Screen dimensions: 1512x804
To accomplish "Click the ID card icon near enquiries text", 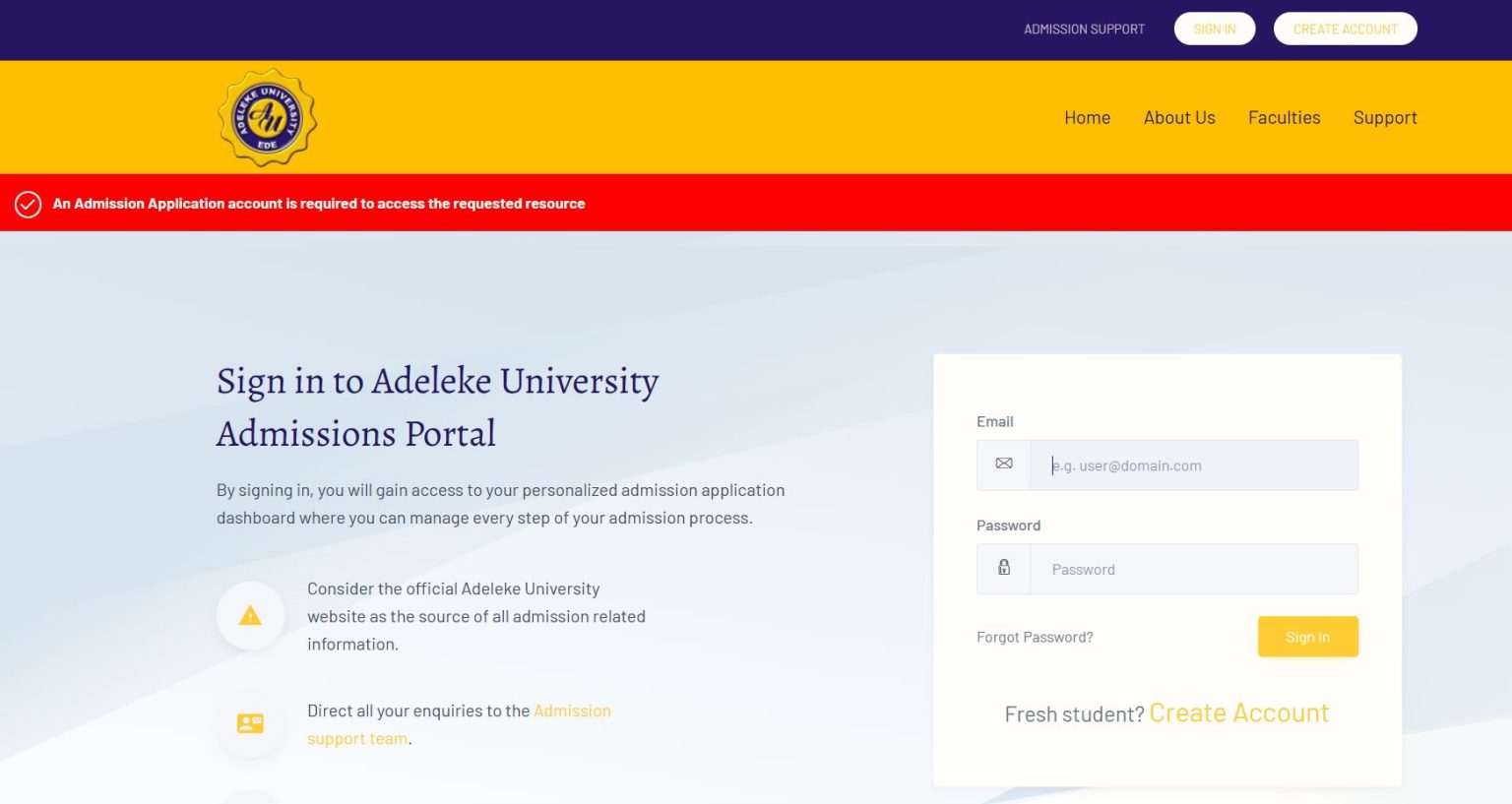I will 250,723.
